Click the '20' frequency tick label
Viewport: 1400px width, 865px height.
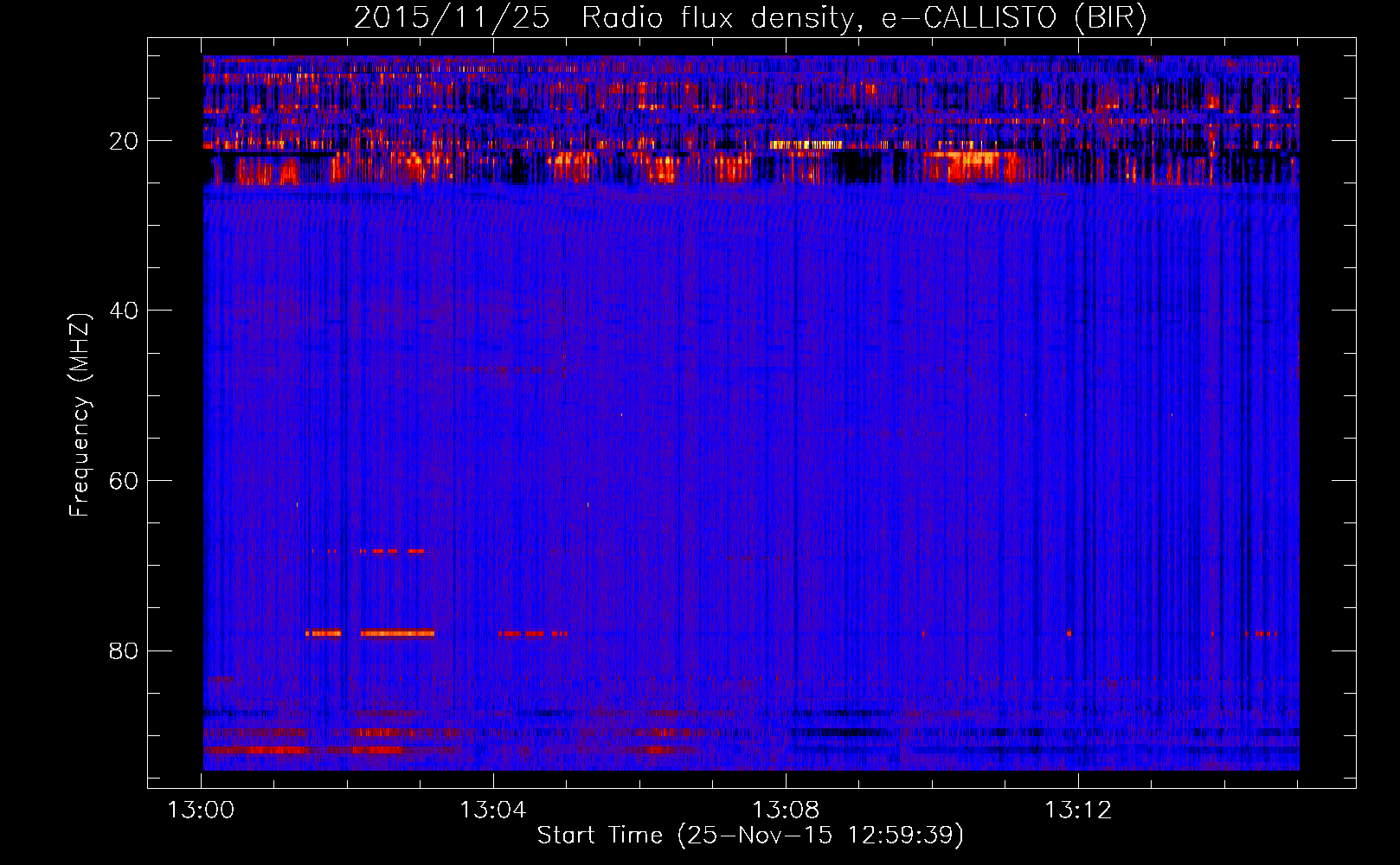point(125,141)
